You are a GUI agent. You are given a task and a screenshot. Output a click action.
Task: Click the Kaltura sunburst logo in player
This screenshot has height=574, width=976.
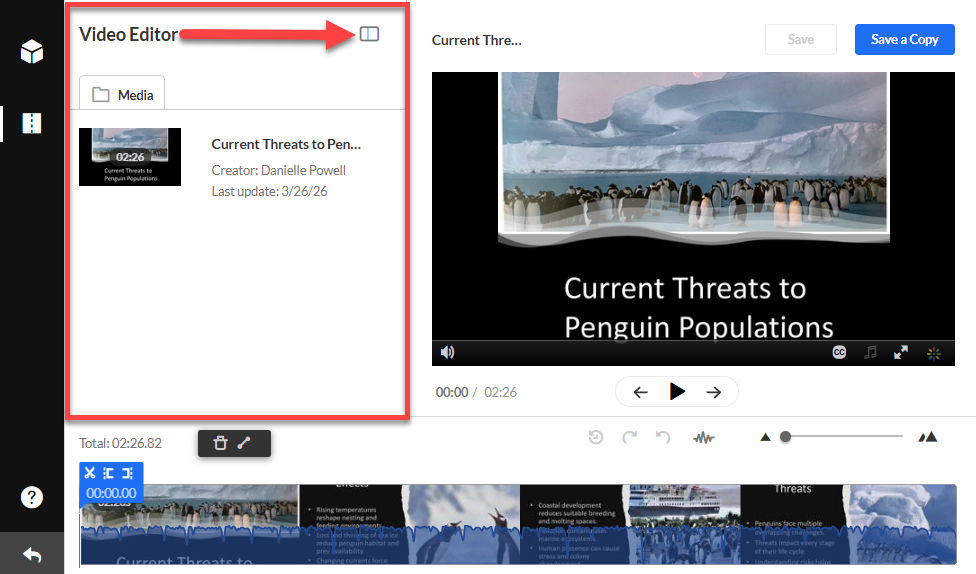tap(934, 354)
